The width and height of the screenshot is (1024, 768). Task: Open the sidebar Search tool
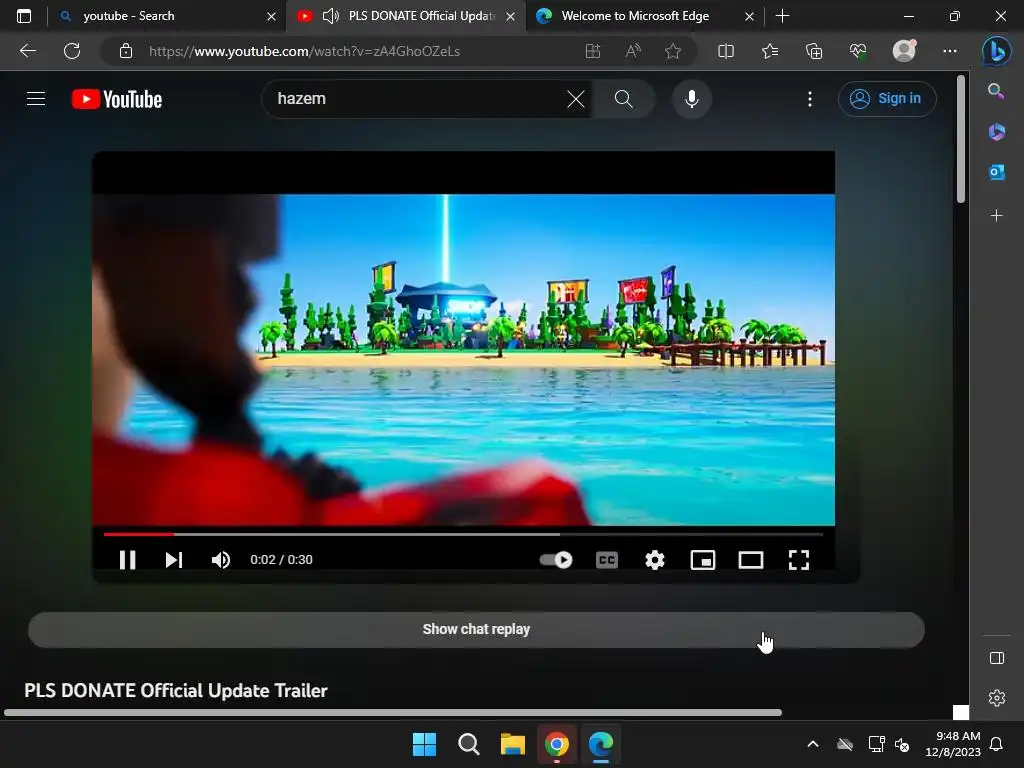click(x=996, y=91)
